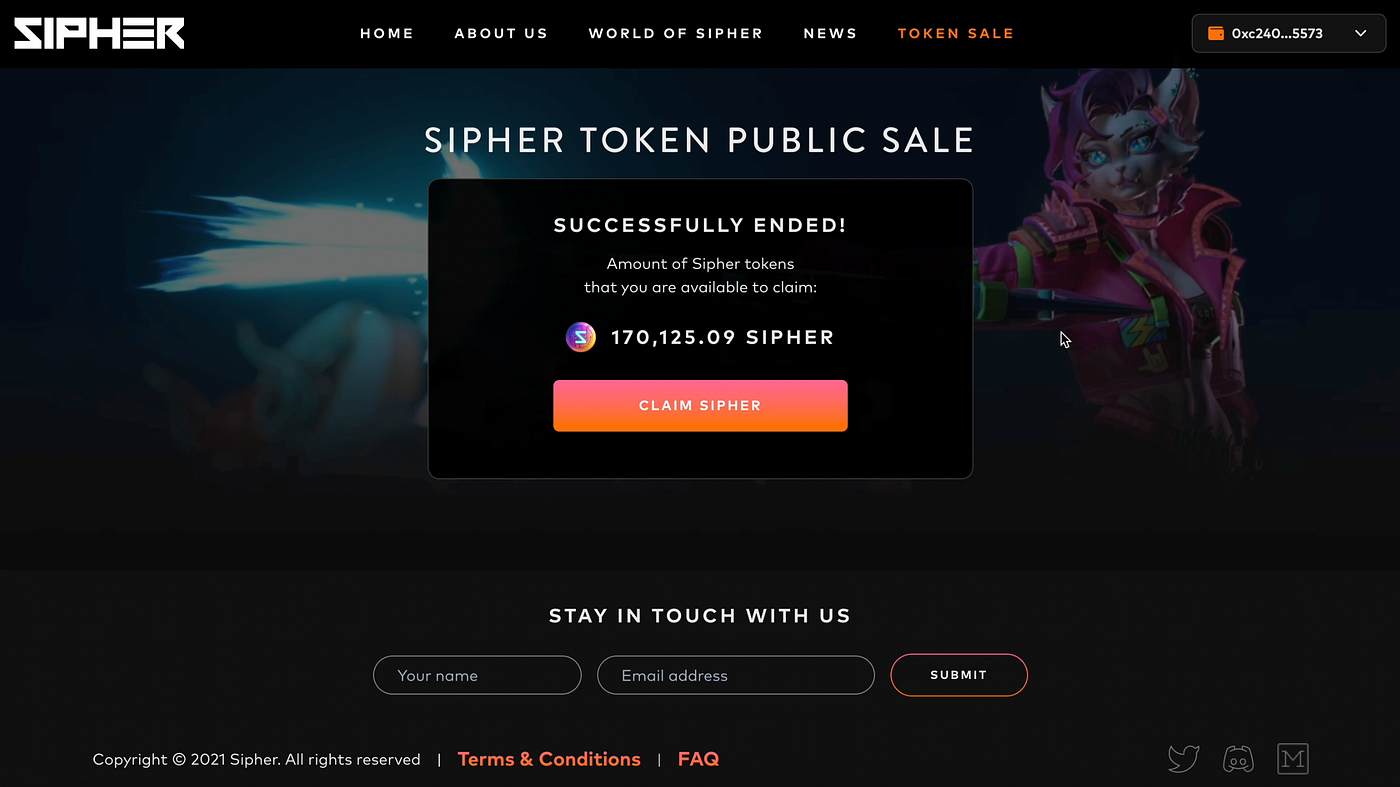Viewport: 1400px width, 787px height.
Task: Expand the wallet address dropdown chevron
Action: point(1360,33)
